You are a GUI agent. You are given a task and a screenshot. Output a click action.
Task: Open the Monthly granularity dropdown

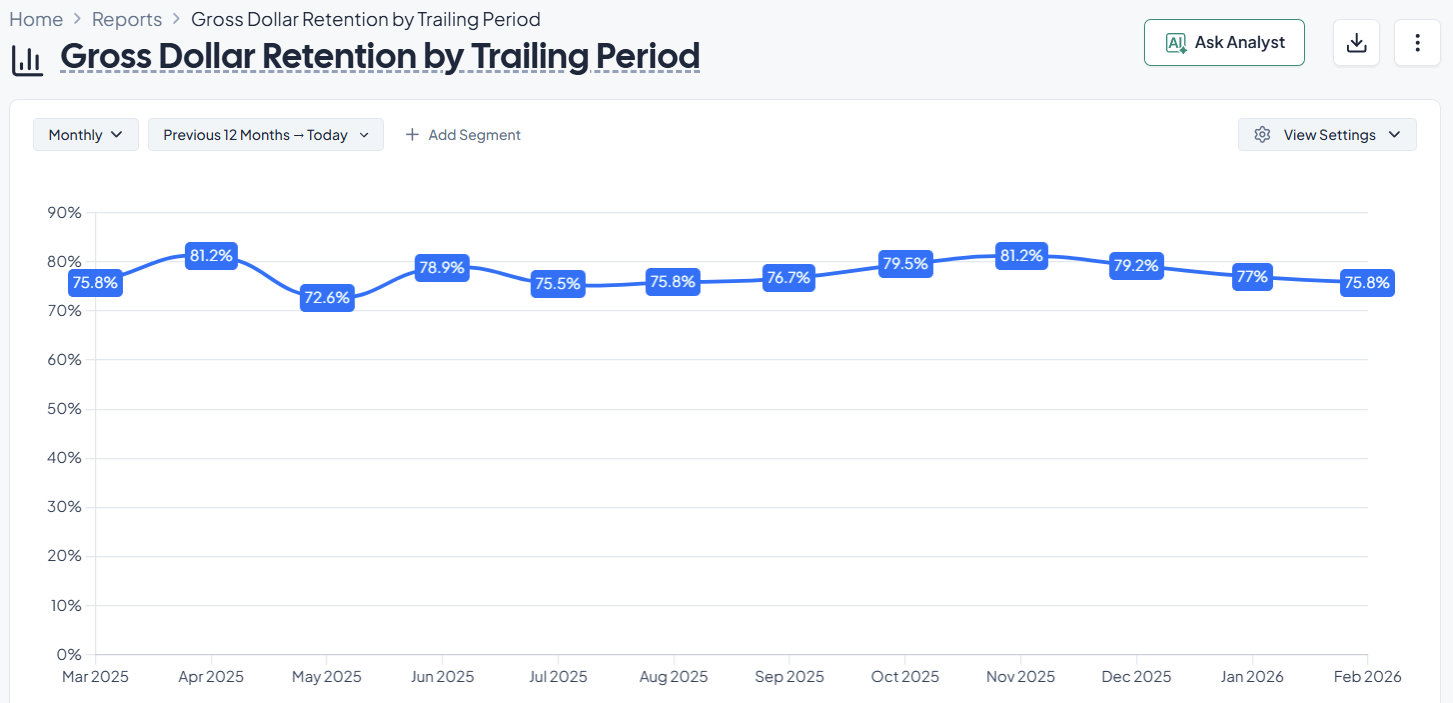tap(85, 134)
